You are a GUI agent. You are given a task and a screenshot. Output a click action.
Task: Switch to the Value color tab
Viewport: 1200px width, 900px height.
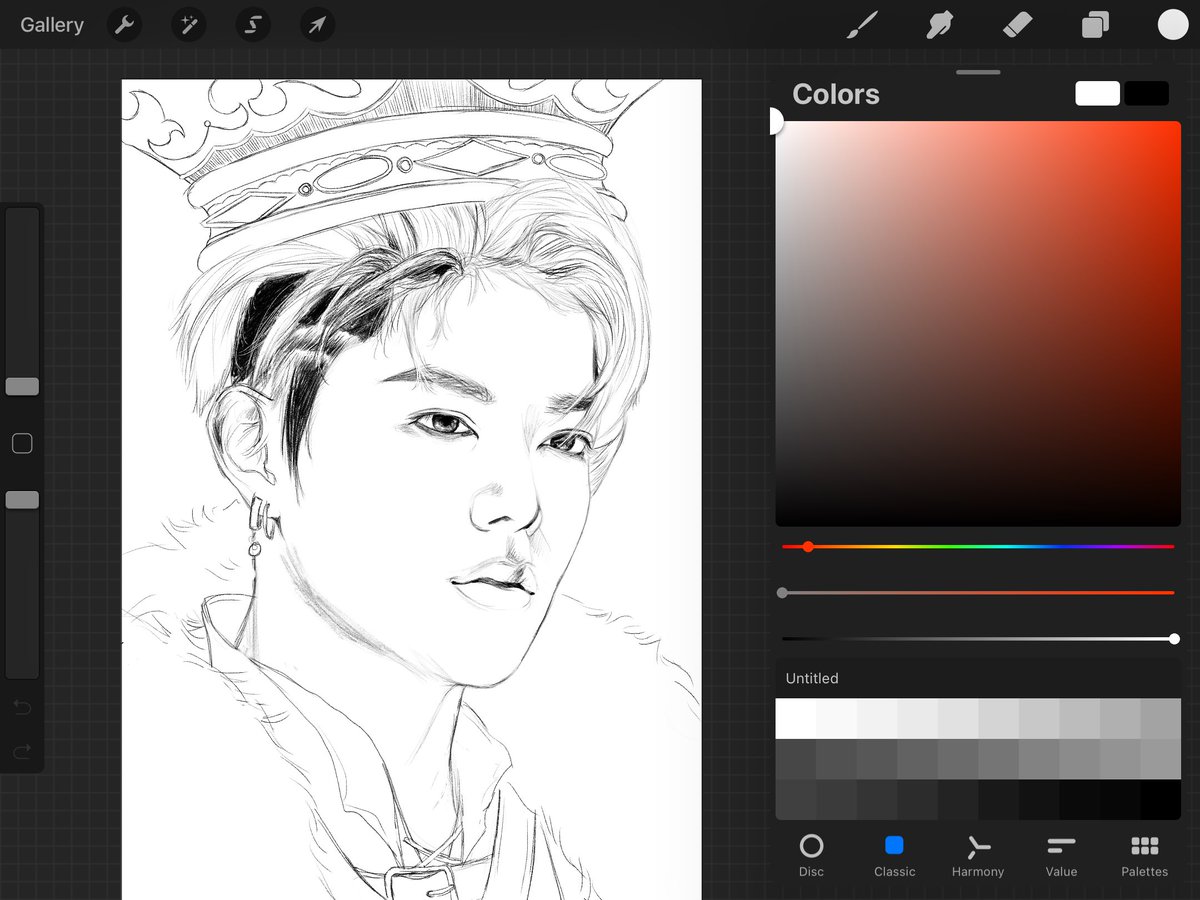tap(1061, 856)
